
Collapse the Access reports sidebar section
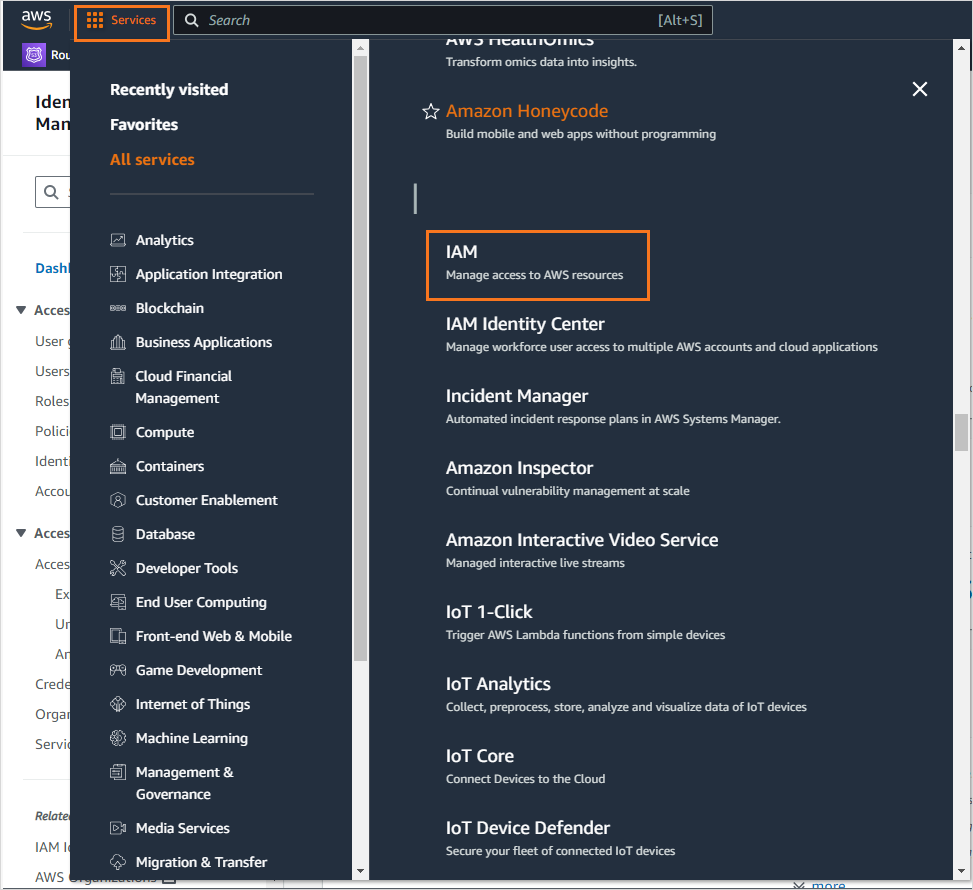tap(21, 533)
